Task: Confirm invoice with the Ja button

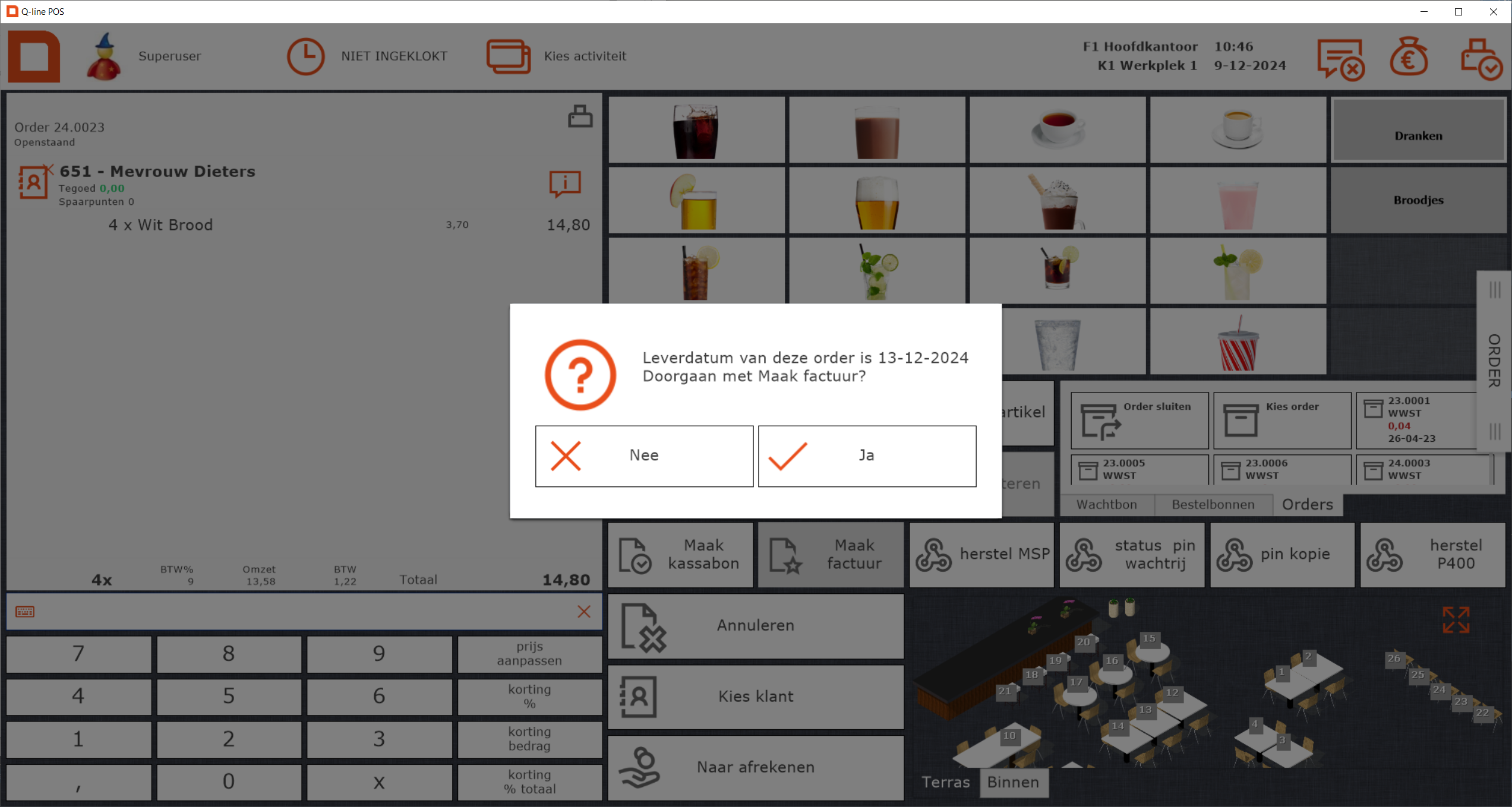Action: tap(867, 455)
